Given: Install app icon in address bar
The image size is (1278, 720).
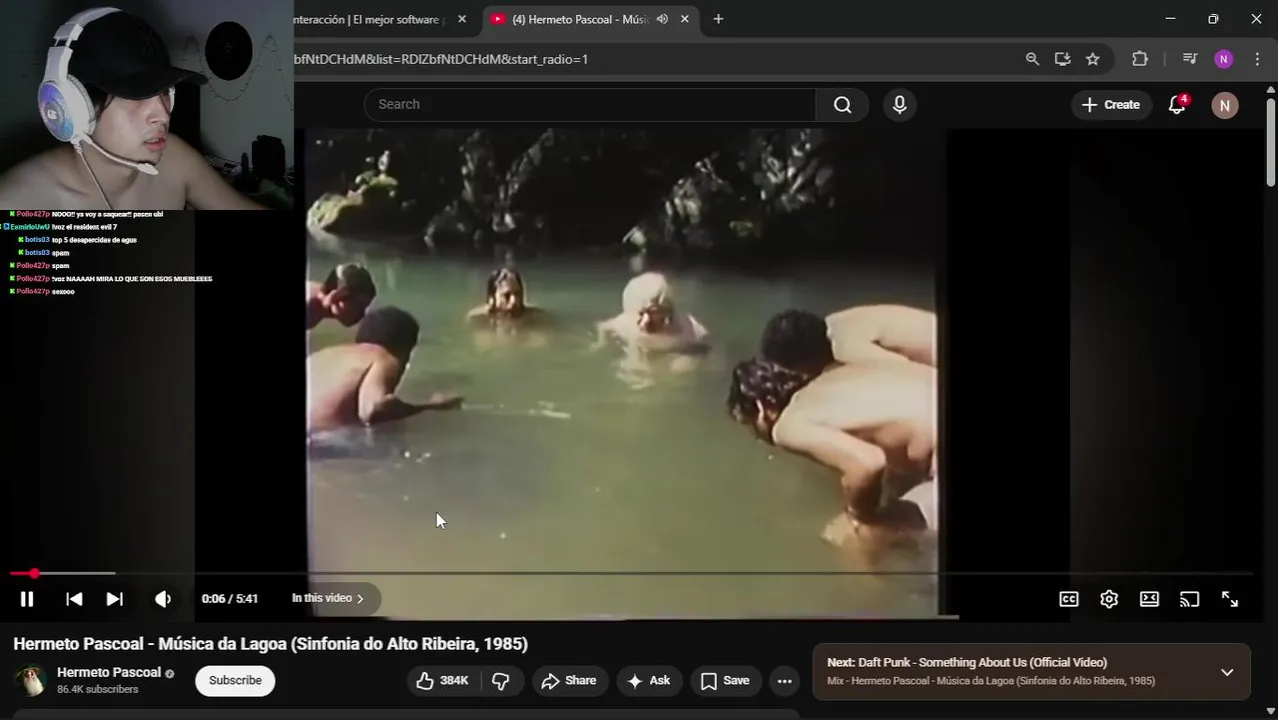Looking at the screenshot, I should (x=1062, y=59).
